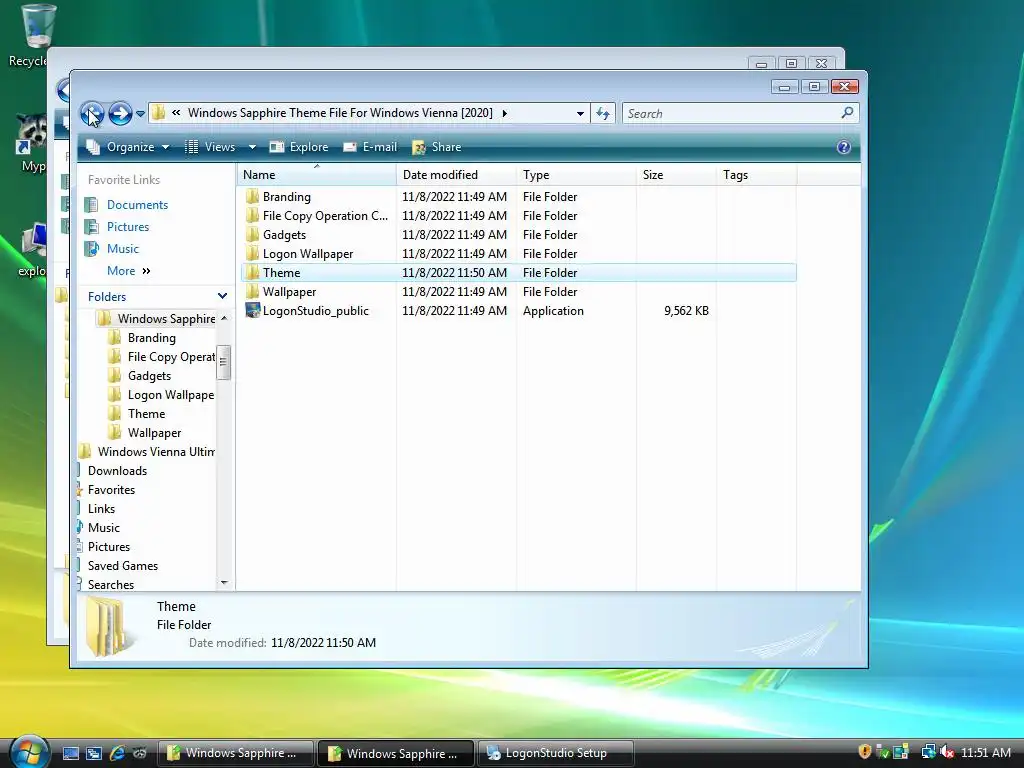Viewport: 1024px width, 768px height.
Task: Click folder tree scrollbar down arrow
Action: point(224,582)
